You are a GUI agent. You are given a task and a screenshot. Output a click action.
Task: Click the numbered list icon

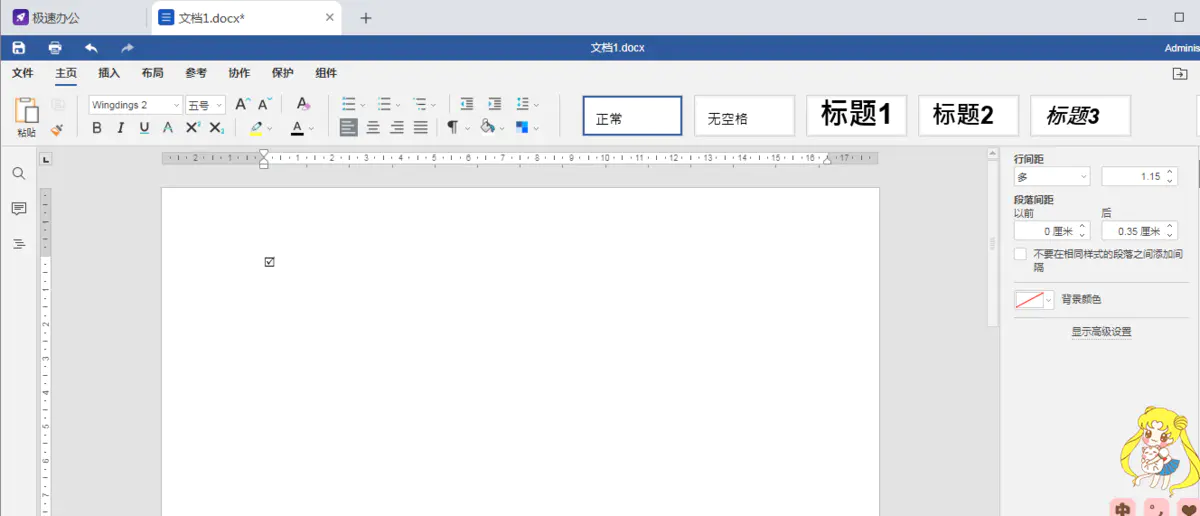click(384, 104)
